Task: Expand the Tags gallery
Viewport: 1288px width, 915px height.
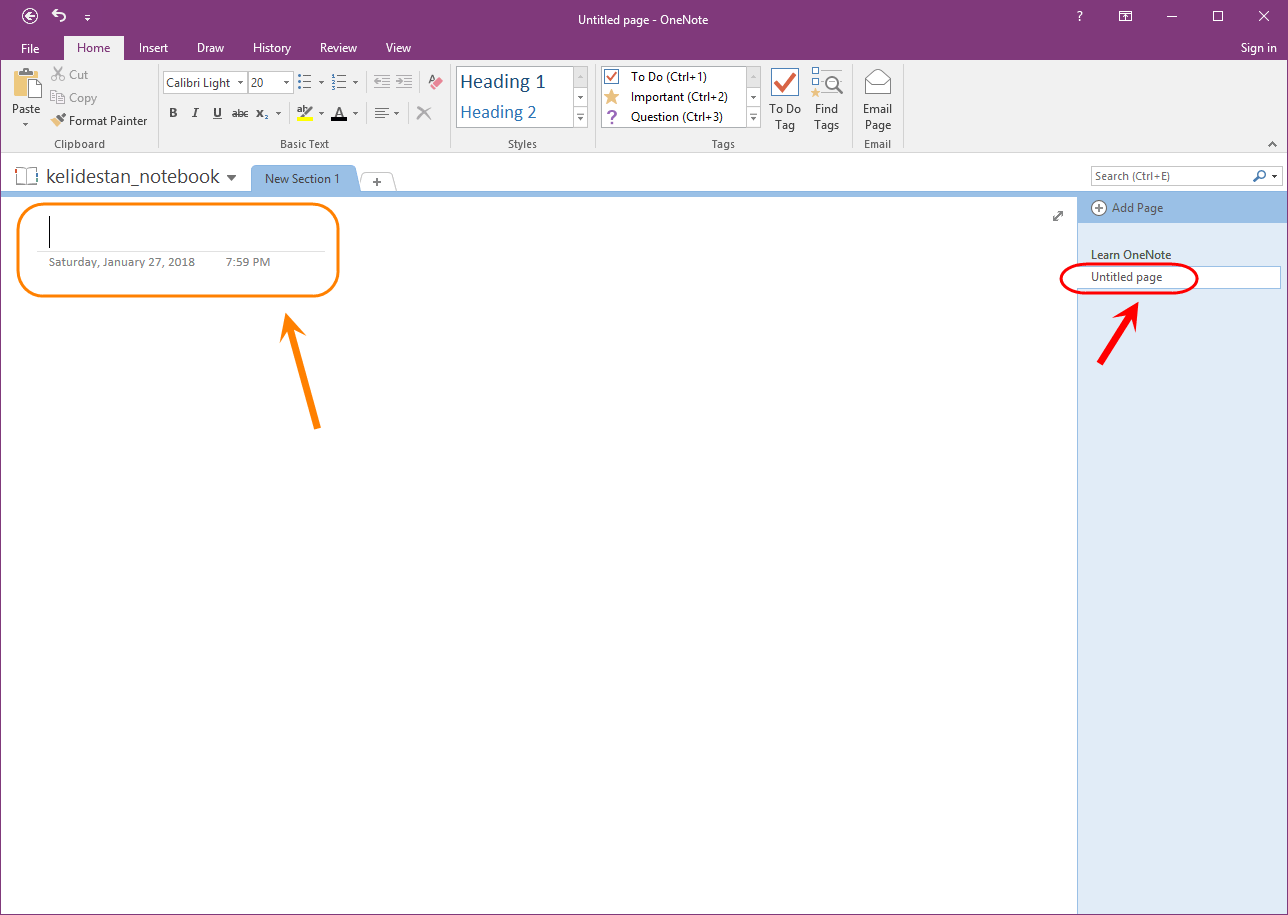Action: (x=754, y=118)
